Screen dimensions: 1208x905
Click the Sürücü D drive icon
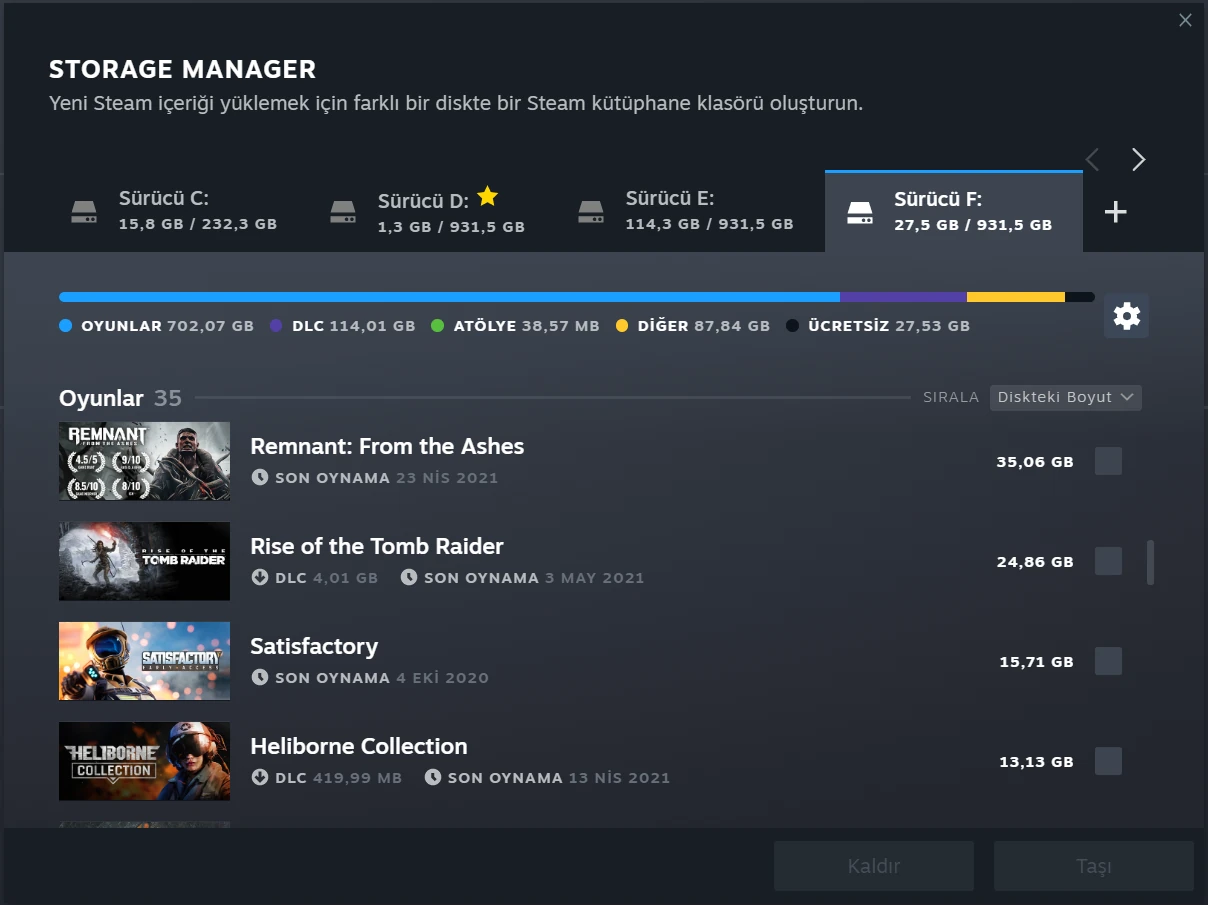coord(343,212)
